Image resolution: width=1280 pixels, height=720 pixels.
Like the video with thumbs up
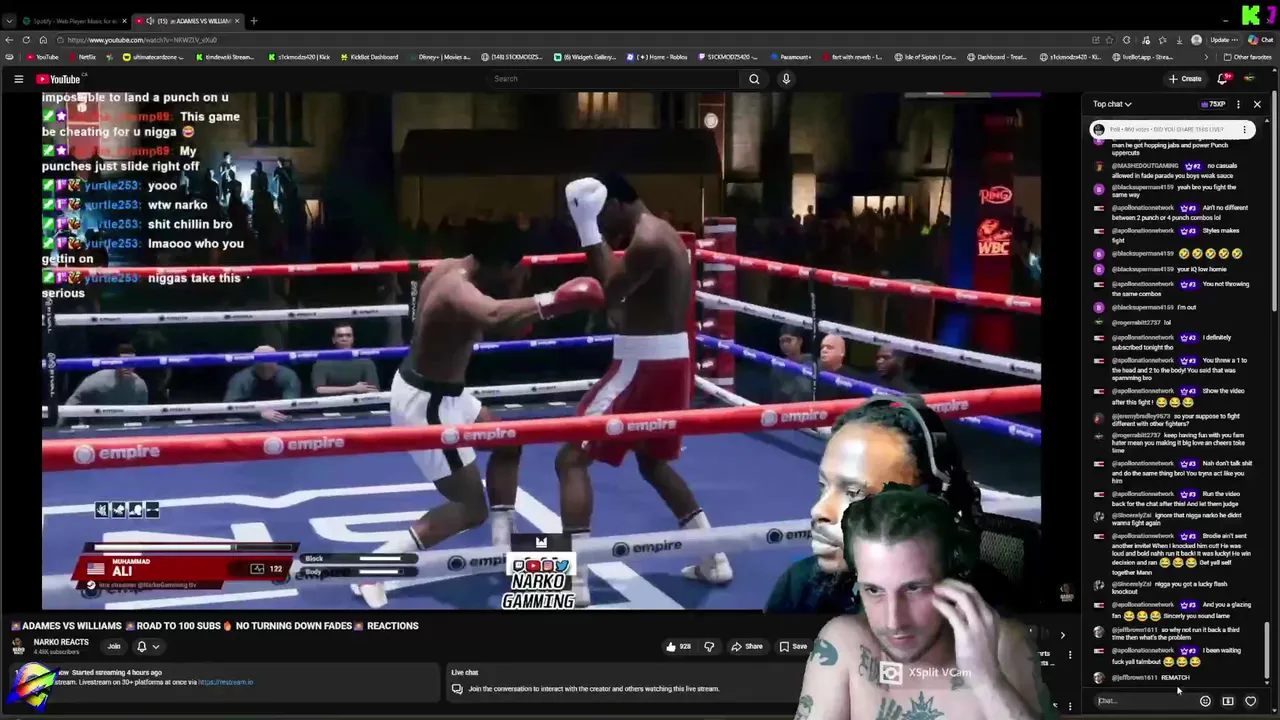pos(679,647)
